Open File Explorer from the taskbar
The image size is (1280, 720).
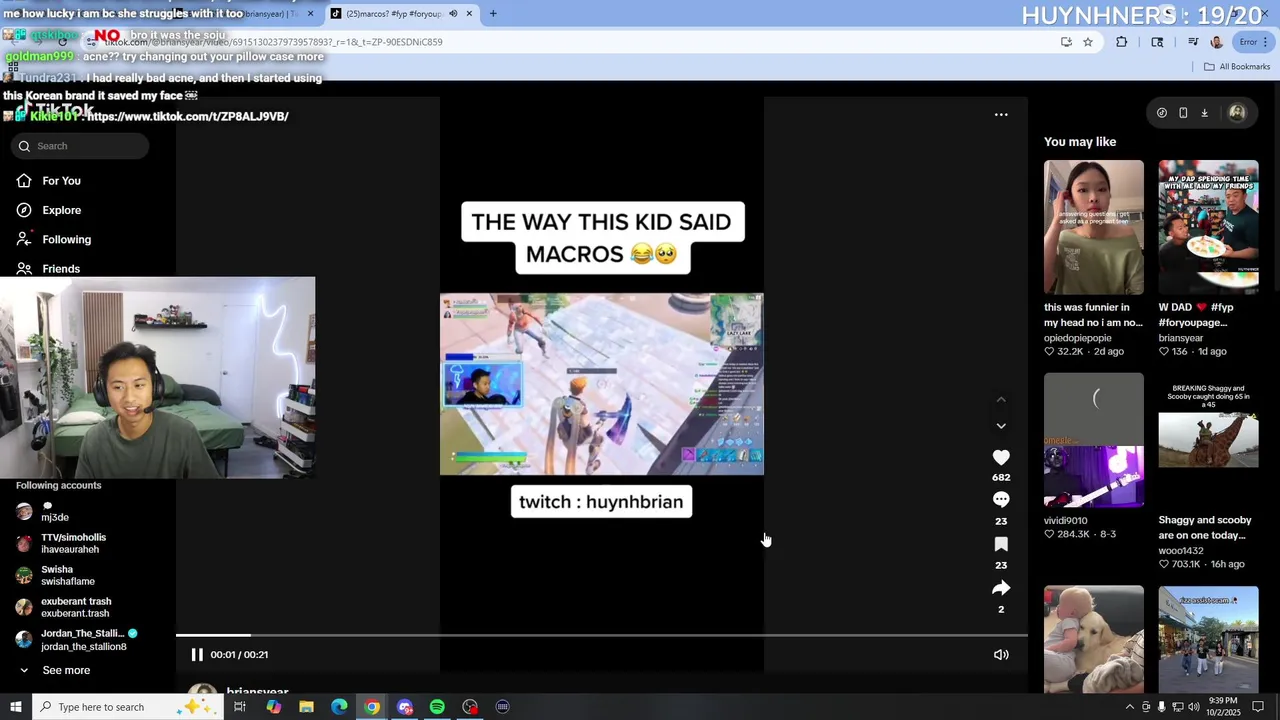point(307,707)
